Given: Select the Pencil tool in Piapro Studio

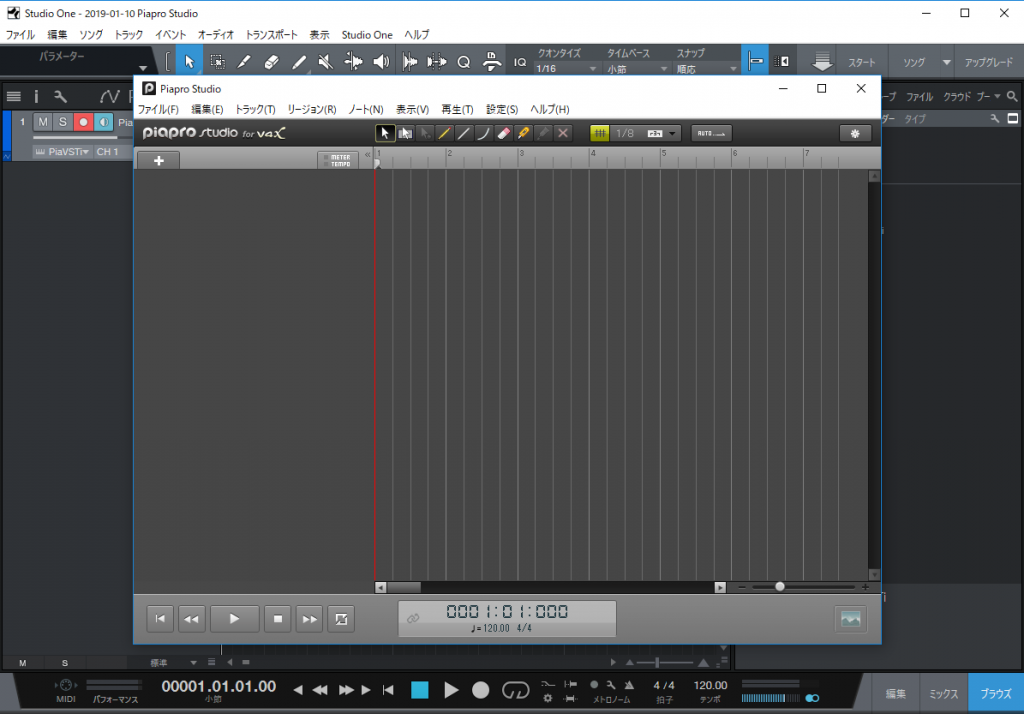Looking at the screenshot, I should pos(444,132).
